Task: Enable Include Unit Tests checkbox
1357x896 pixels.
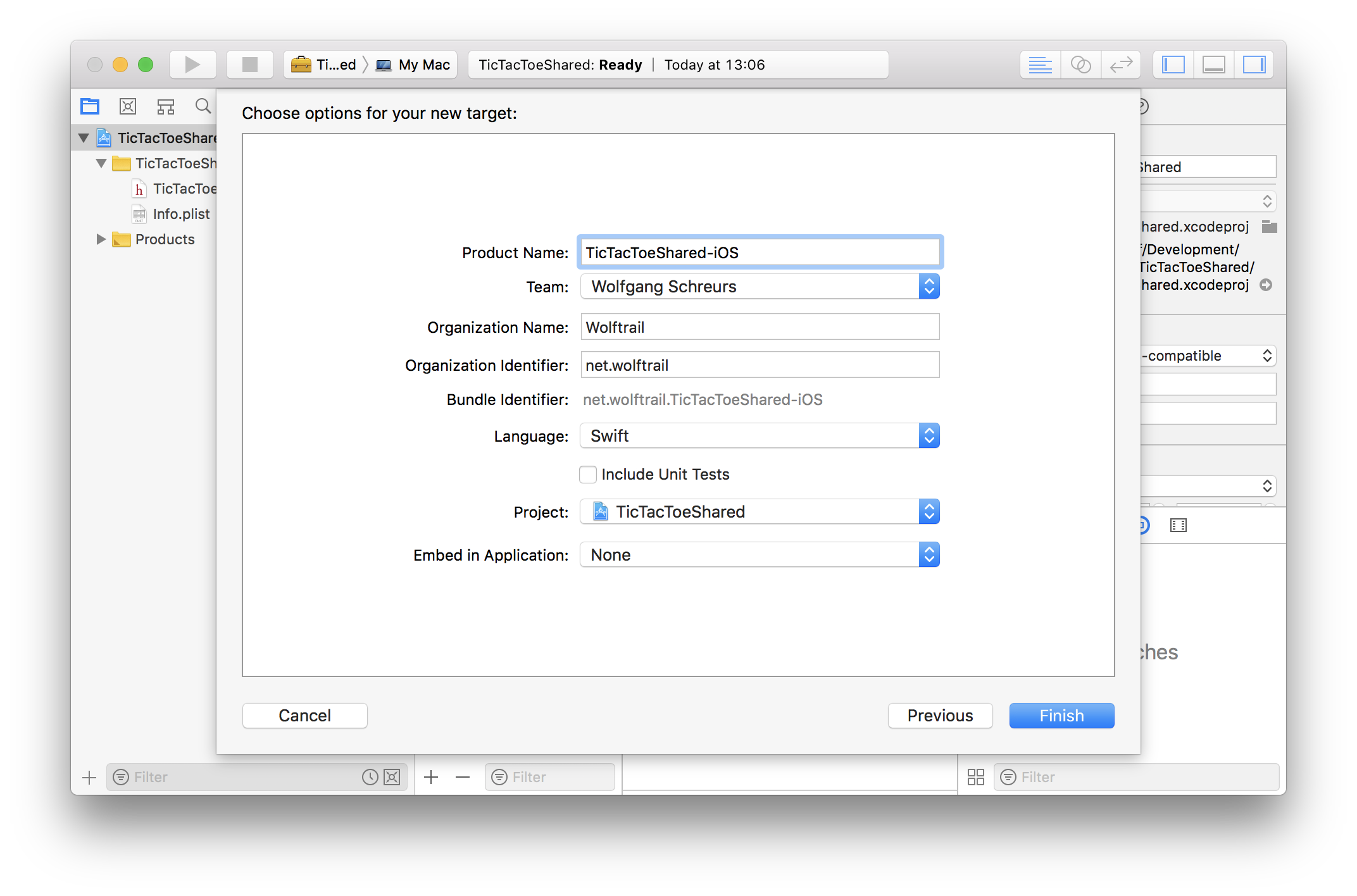Action: [588, 475]
